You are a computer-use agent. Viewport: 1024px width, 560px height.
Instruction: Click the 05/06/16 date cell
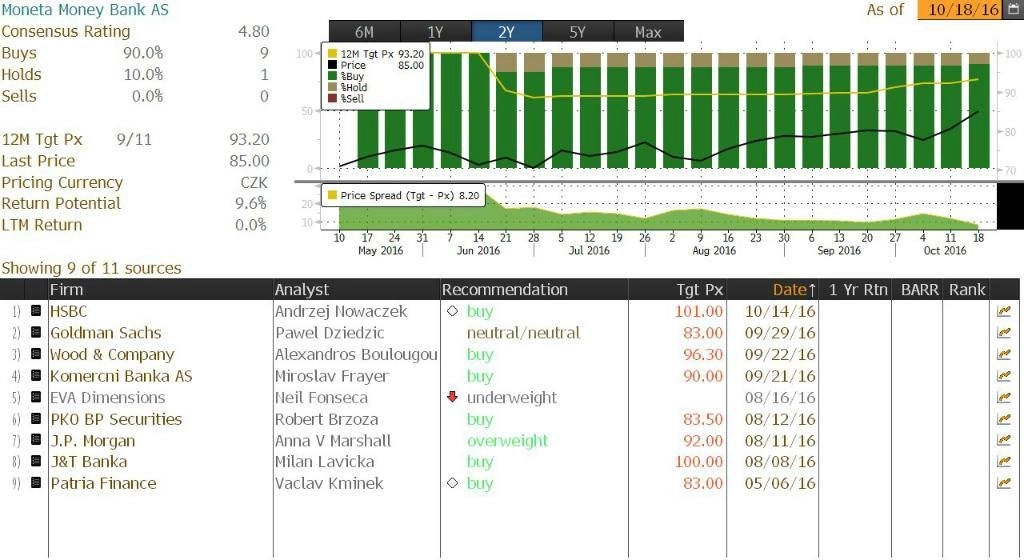(x=780, y=483)
